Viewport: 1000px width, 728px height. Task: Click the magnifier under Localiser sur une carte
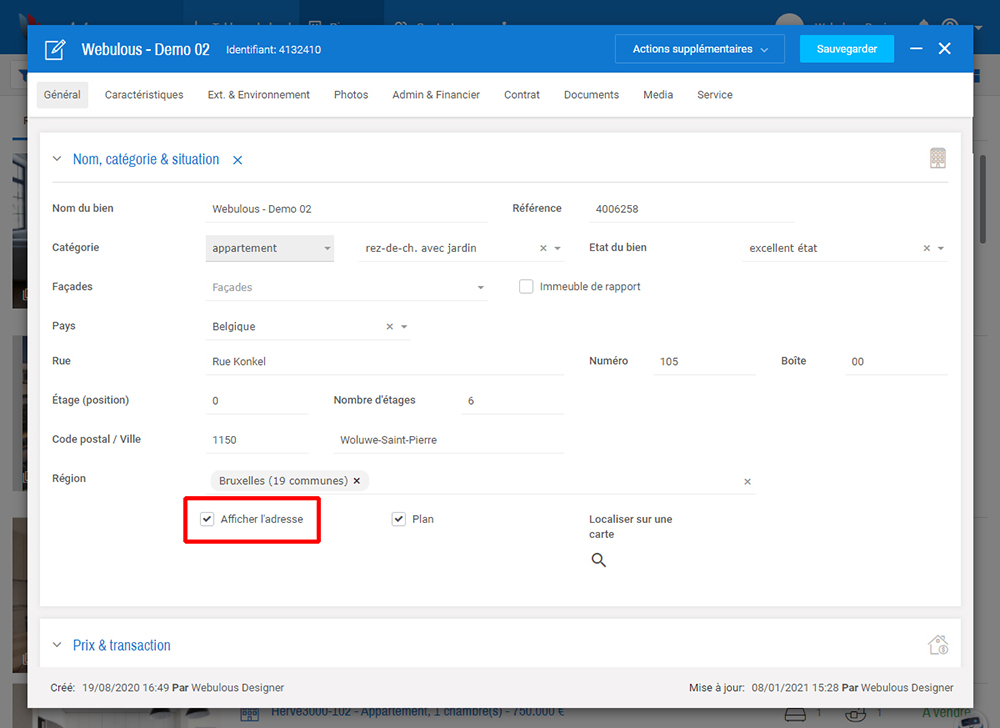pos(598,560)
